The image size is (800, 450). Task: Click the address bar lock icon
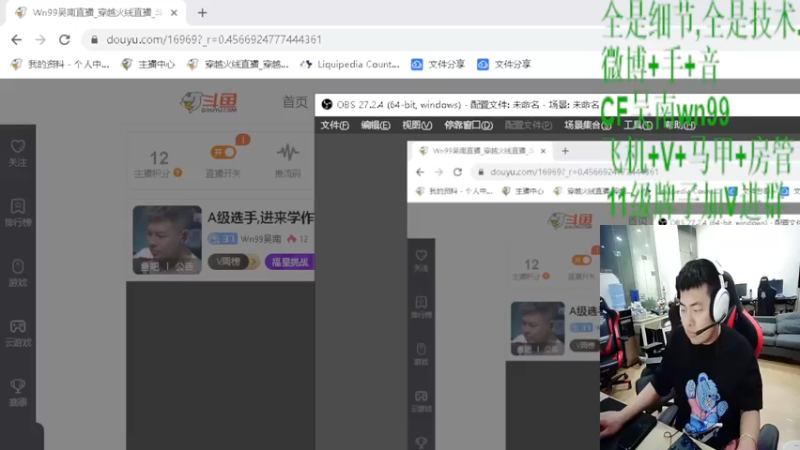pos(94,39)
